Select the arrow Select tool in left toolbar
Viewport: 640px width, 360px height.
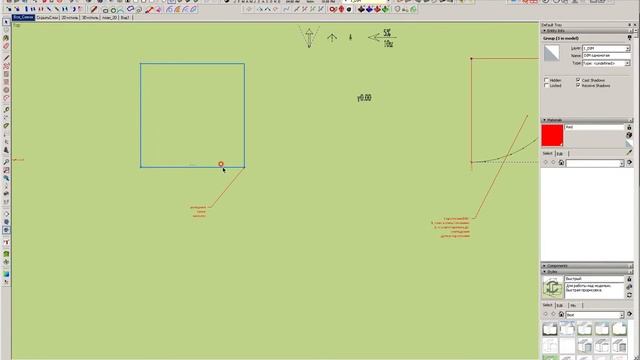click(x=6, y=22)
